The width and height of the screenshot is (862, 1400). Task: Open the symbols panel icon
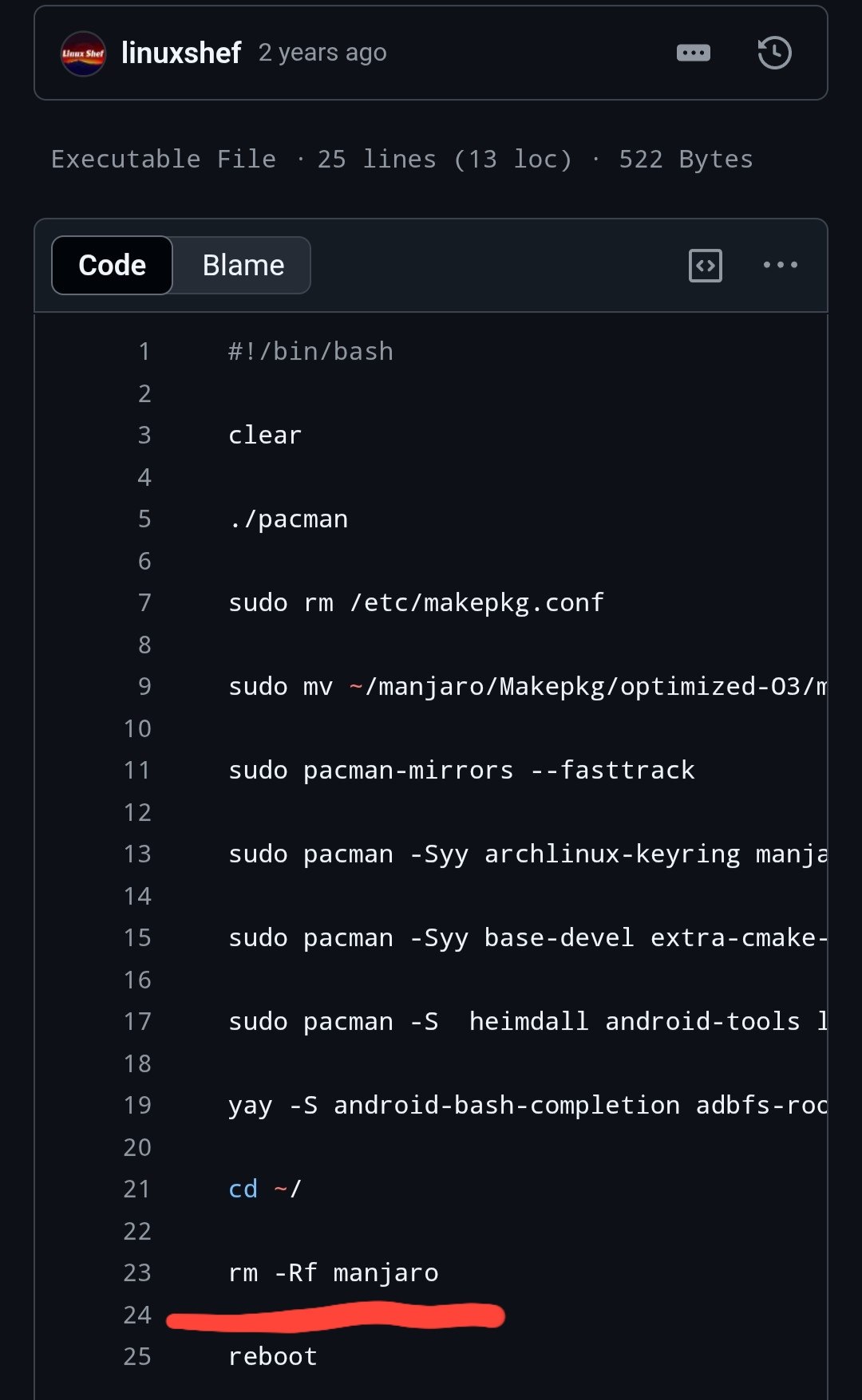(706, 266)
